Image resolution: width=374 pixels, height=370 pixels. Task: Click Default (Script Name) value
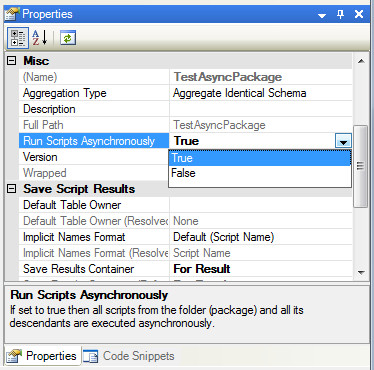(261, 237)
